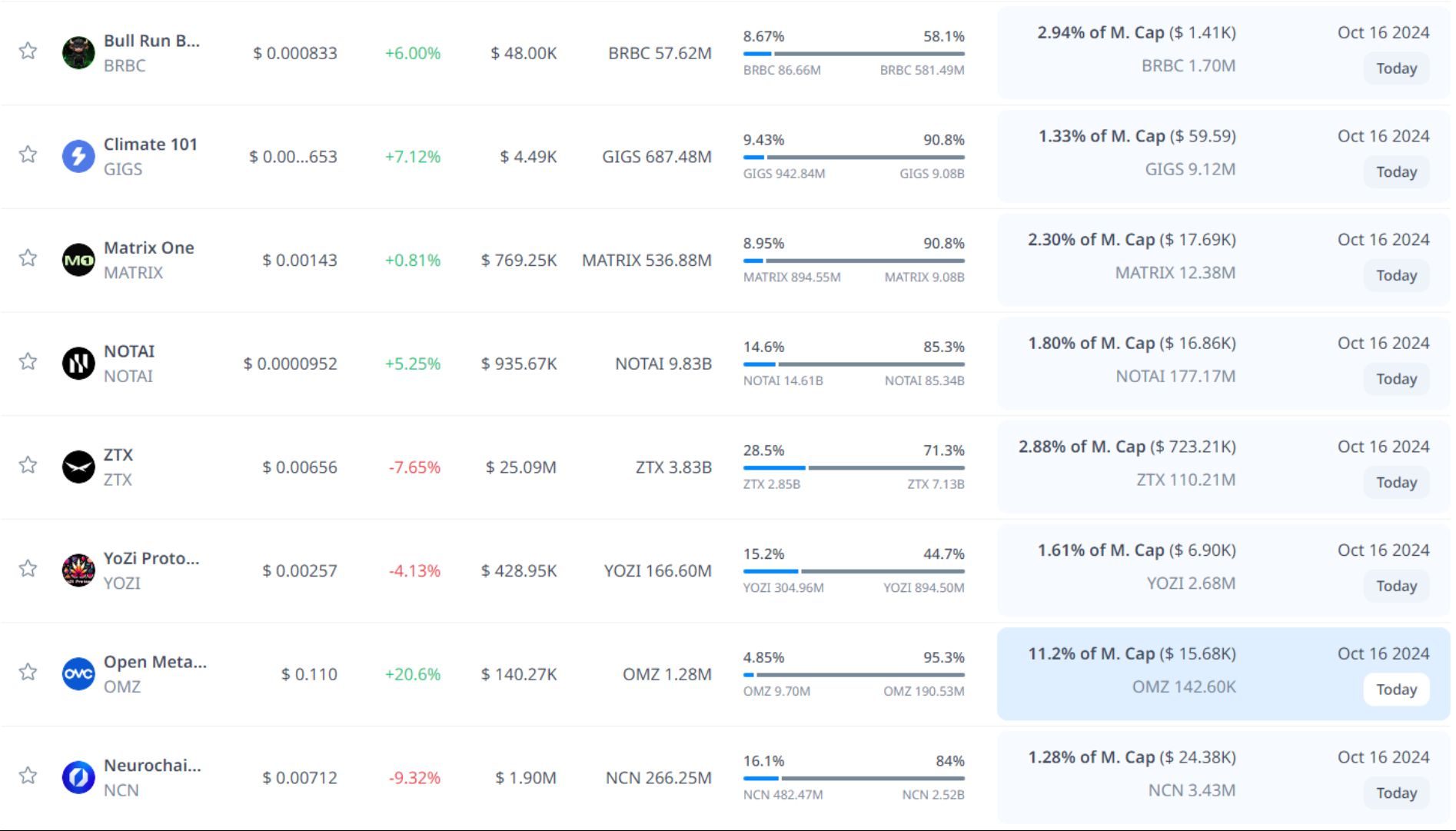Star the ZTX token row
The image size is (1456, 831).
28,465
